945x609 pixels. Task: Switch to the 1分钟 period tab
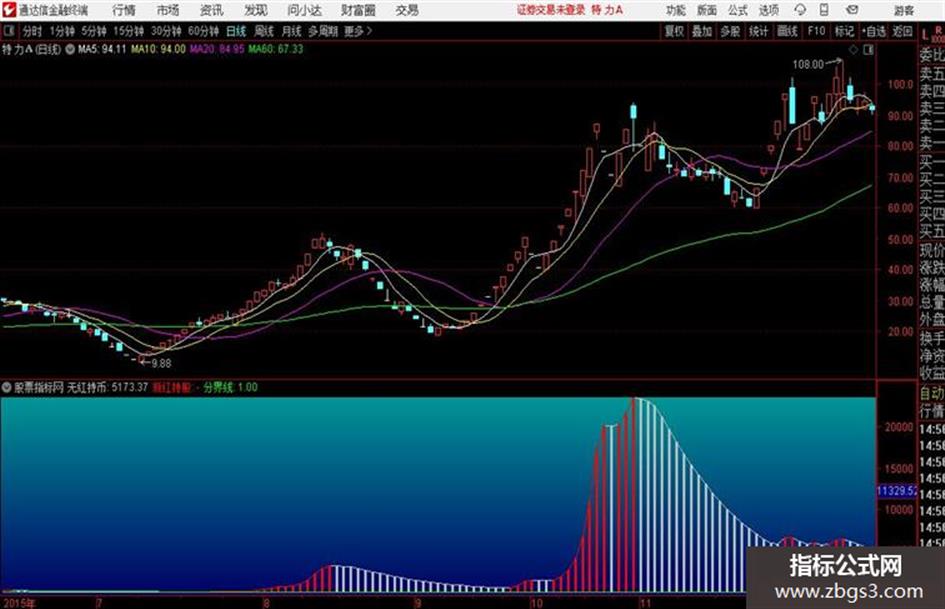62,31
